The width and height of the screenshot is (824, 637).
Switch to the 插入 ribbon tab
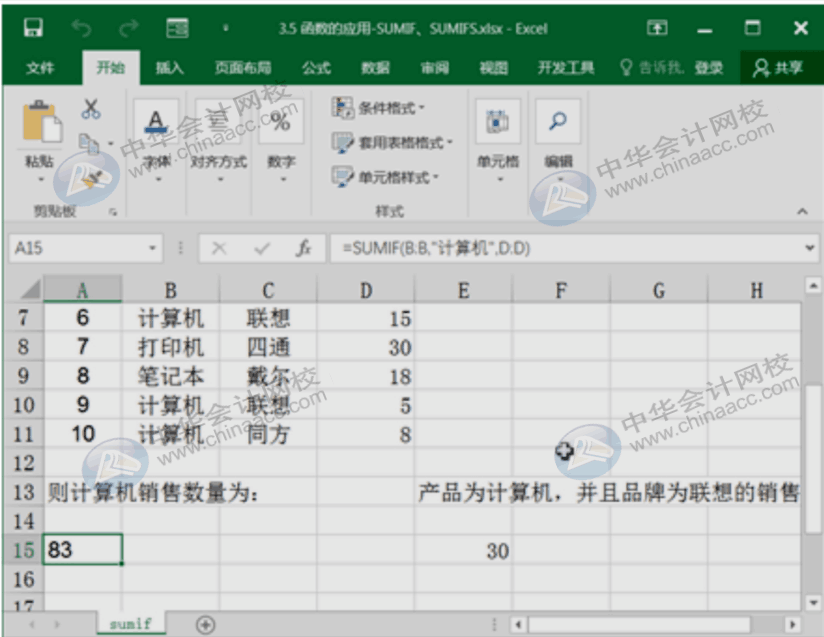tap(169, 67)
